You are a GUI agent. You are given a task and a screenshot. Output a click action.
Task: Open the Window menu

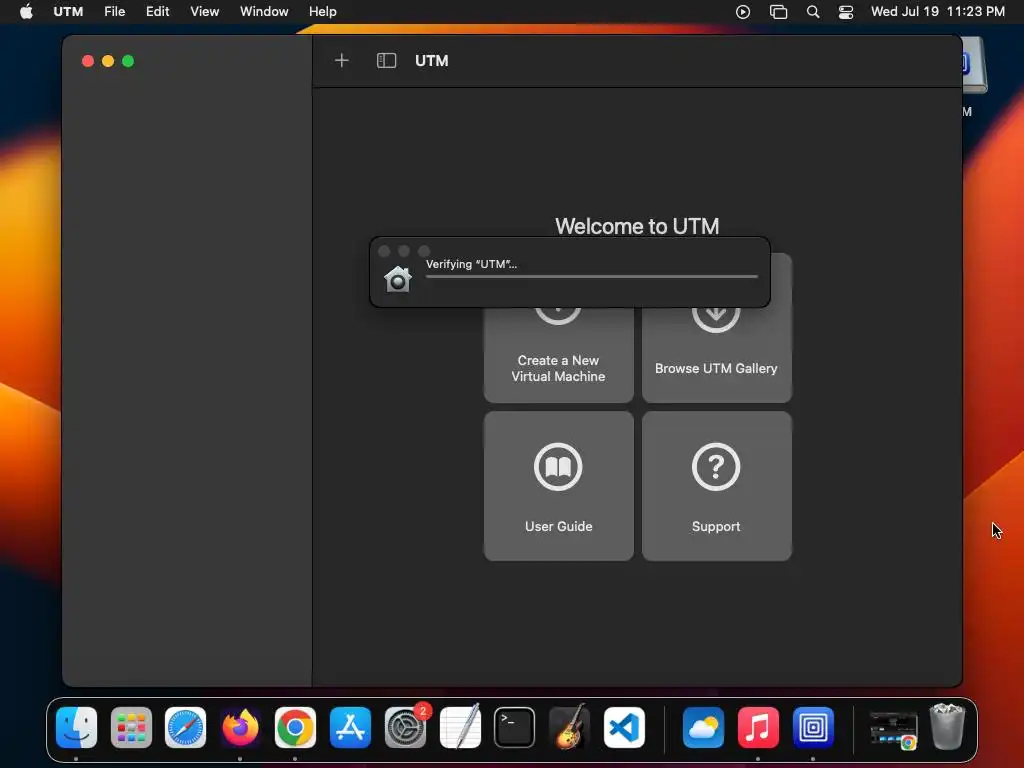(264, 12)
